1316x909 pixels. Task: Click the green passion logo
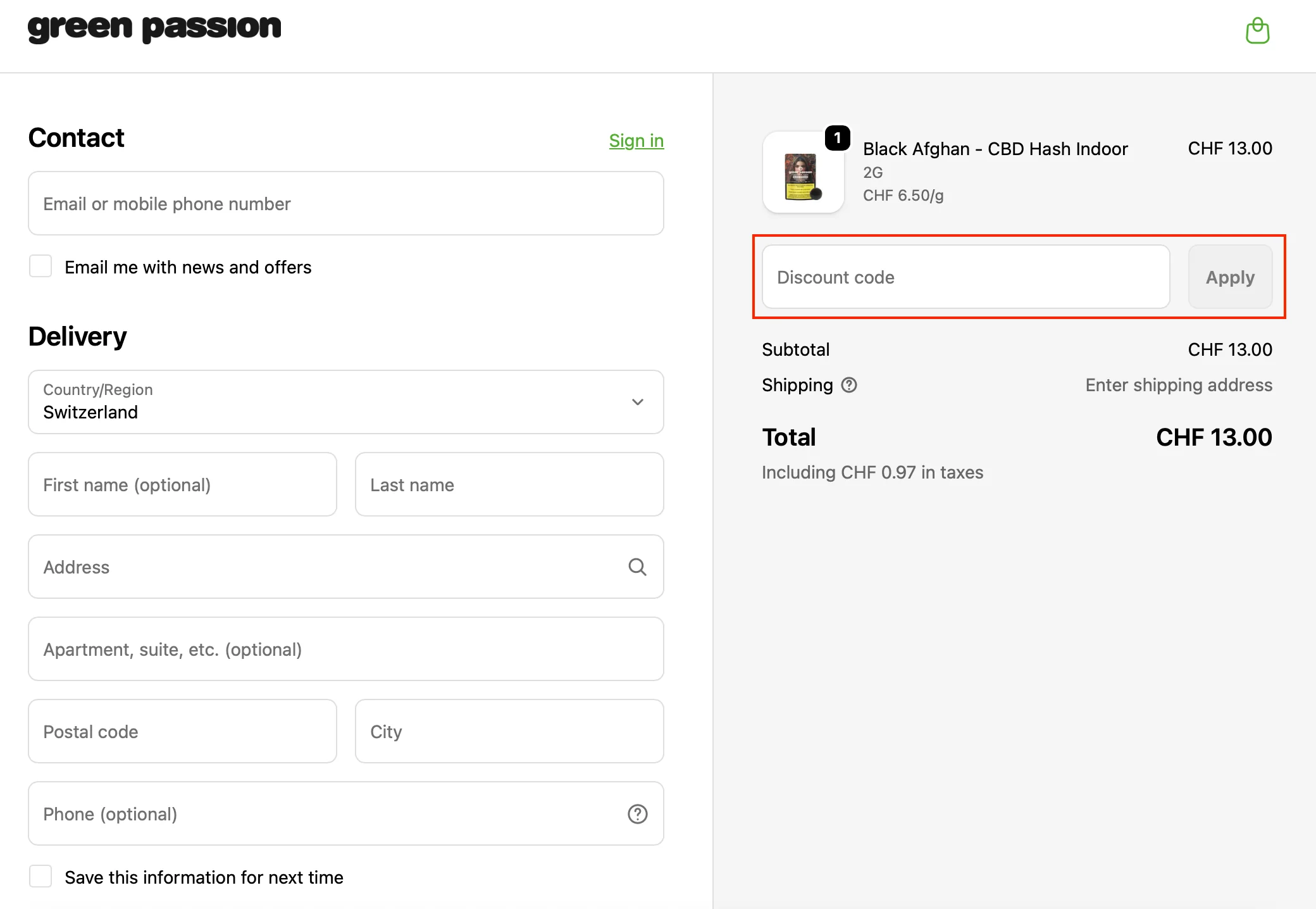tap(154, 28)
